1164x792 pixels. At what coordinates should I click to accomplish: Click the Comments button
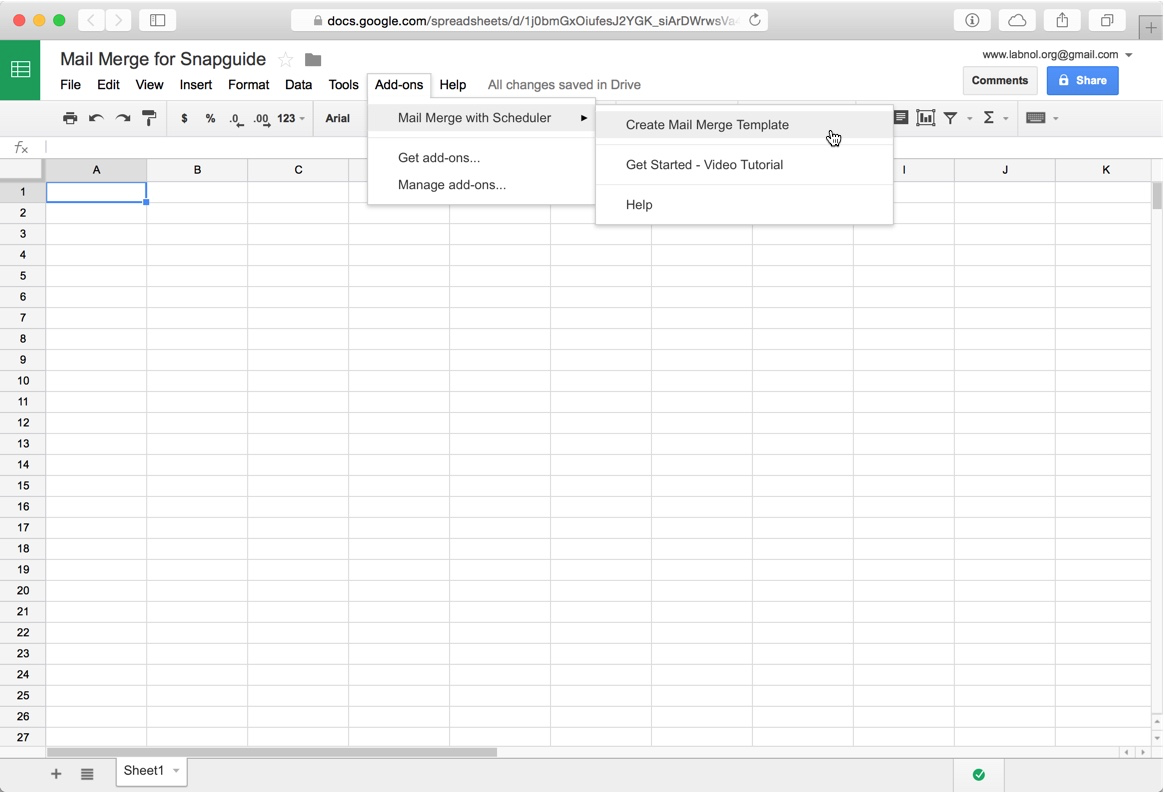(x=1000, y=80)
